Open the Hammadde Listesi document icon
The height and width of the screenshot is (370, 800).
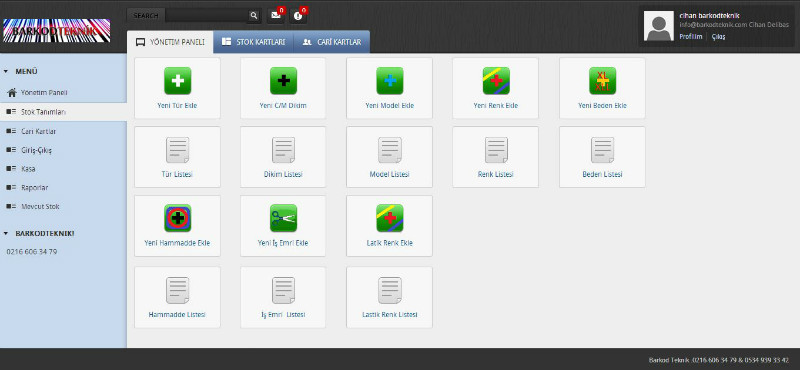coord(178,290)
